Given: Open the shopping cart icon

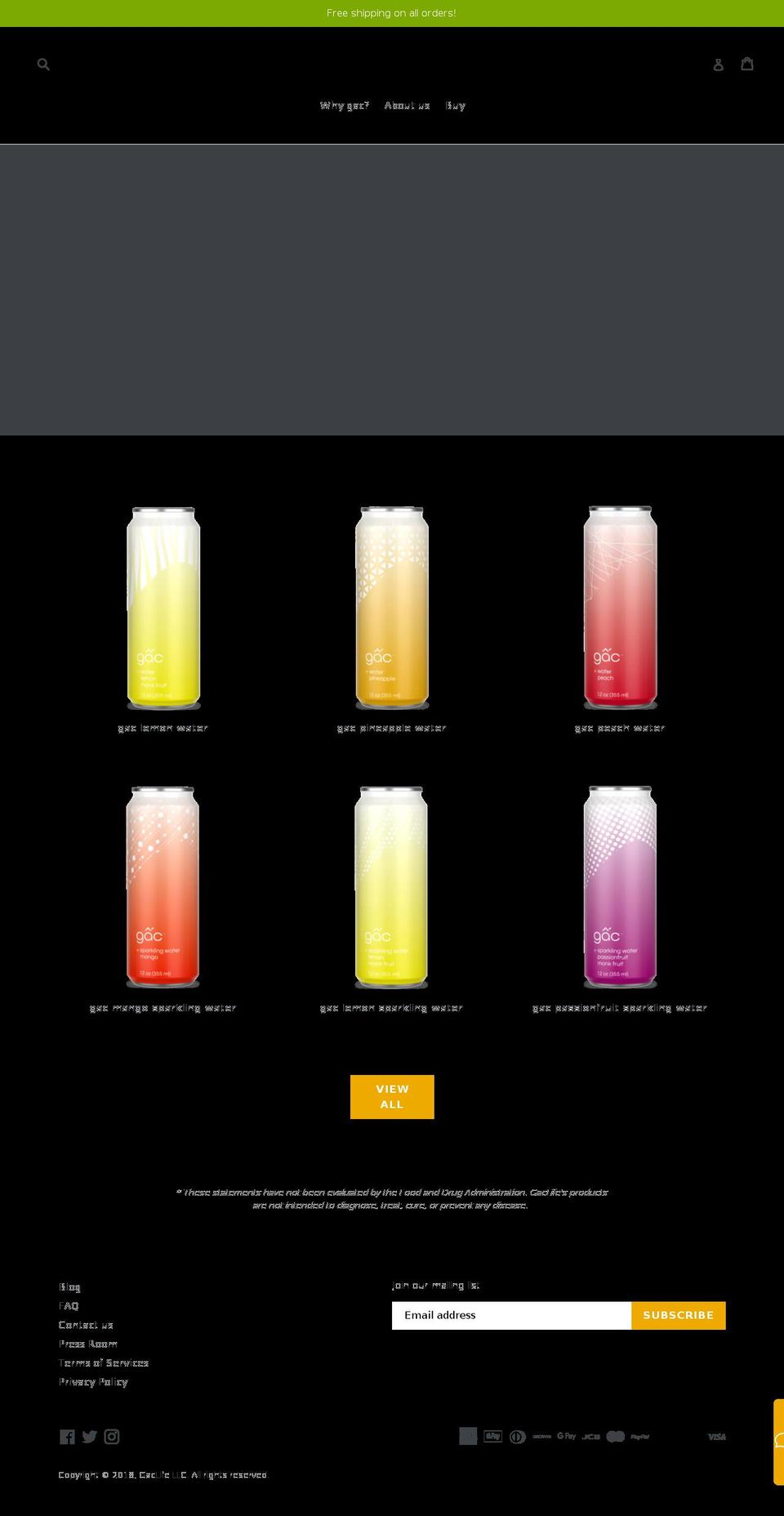Looking at the screenshot, I should coord(747,64).
